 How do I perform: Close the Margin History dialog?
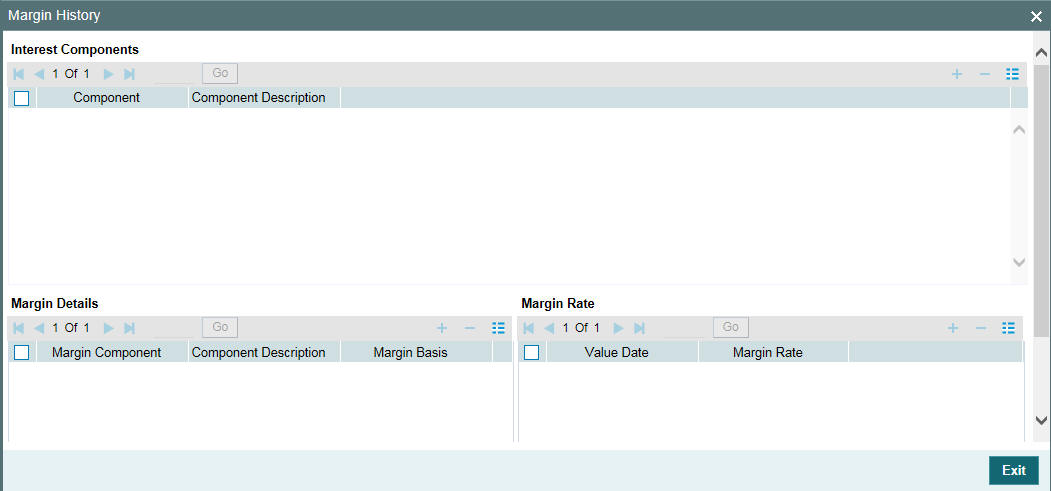click(1036, 17)
